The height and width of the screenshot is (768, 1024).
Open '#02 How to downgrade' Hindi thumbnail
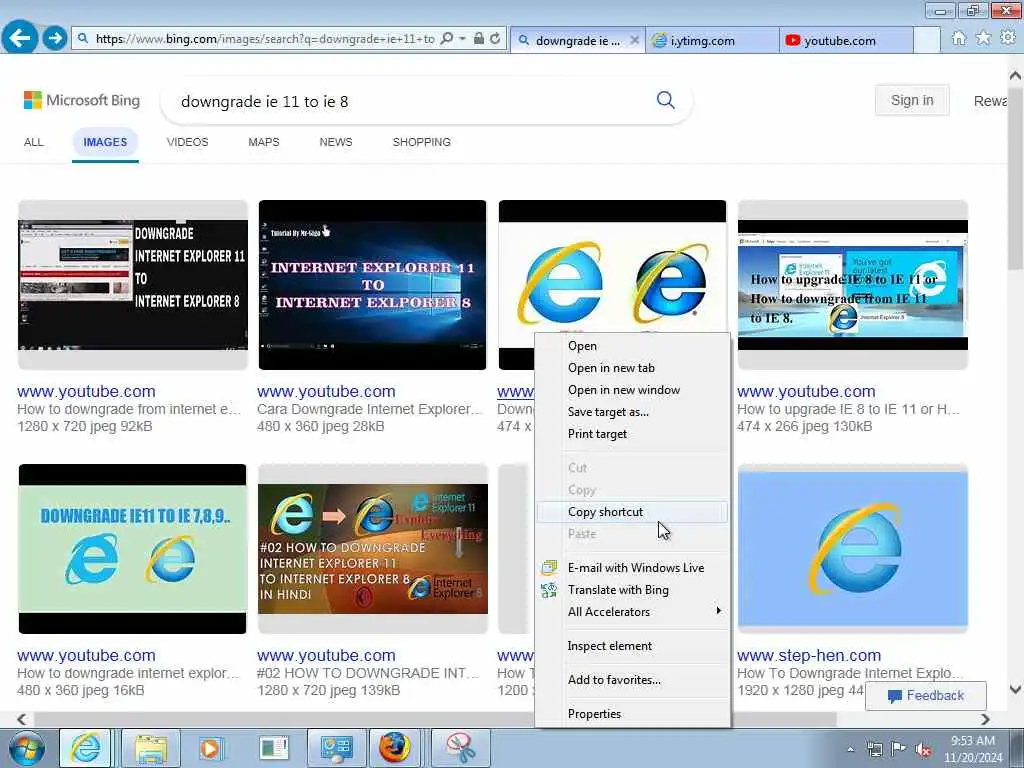(372, 549)
